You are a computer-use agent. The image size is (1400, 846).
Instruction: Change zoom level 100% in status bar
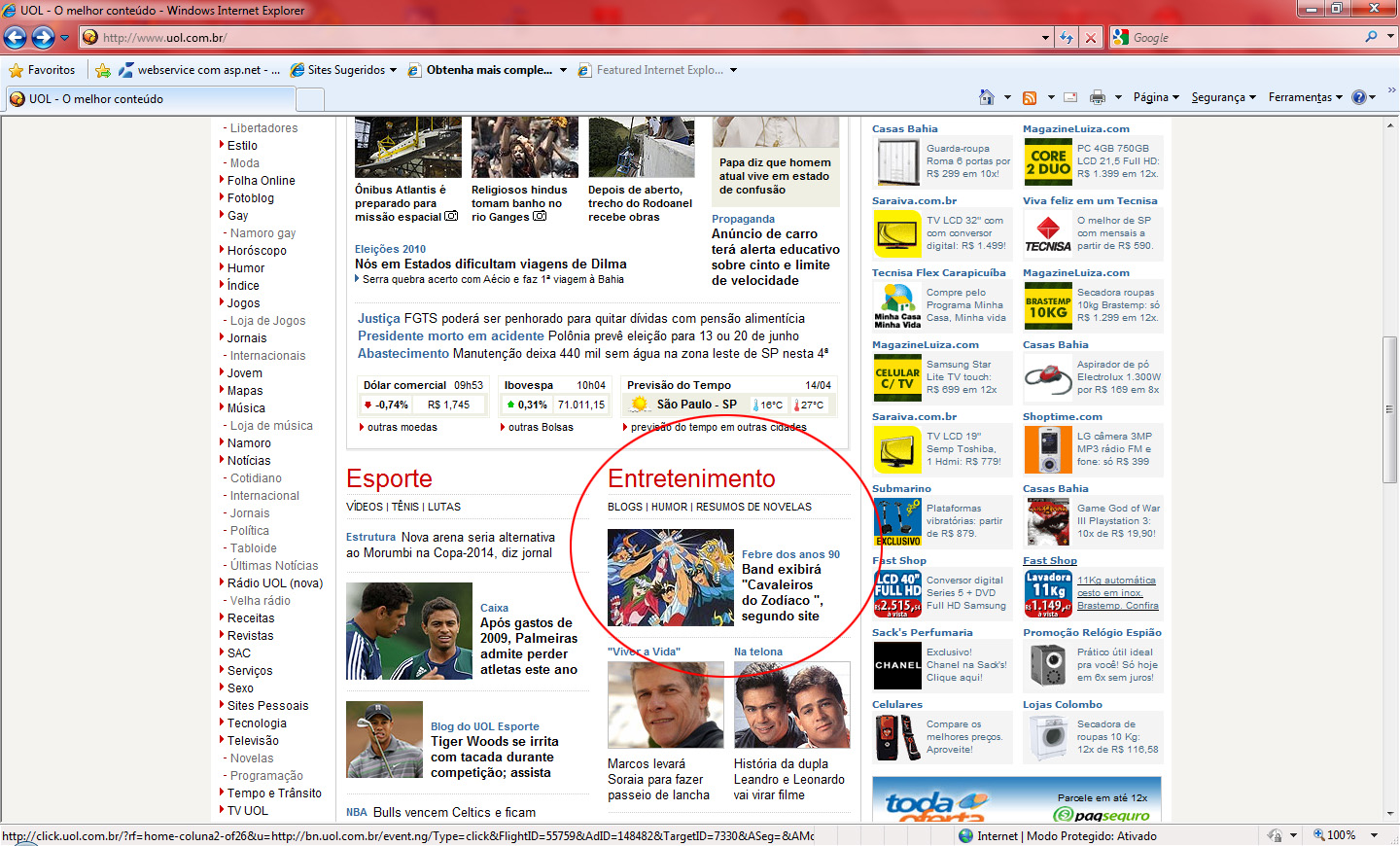point(1342,835)
